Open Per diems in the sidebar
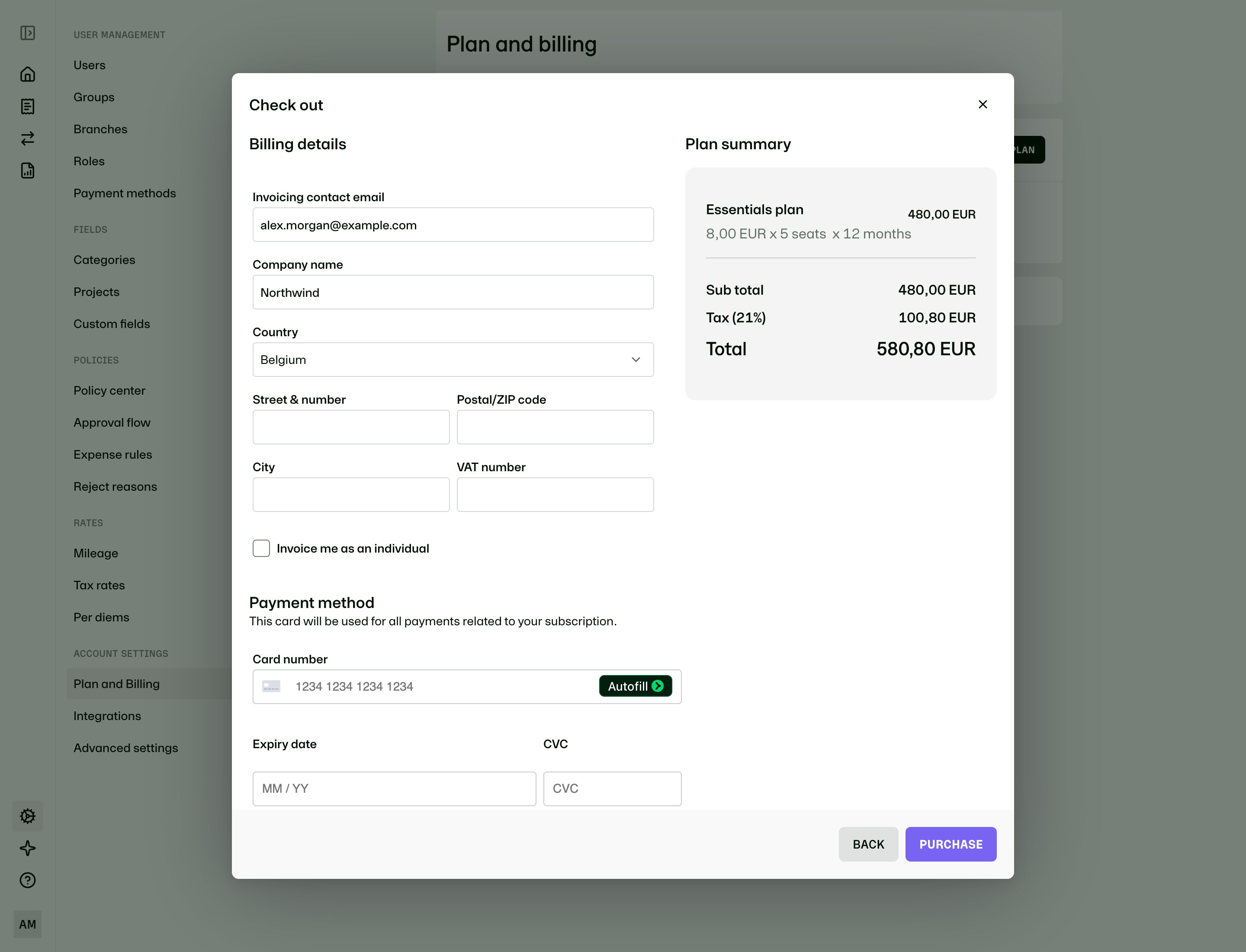 101,617
